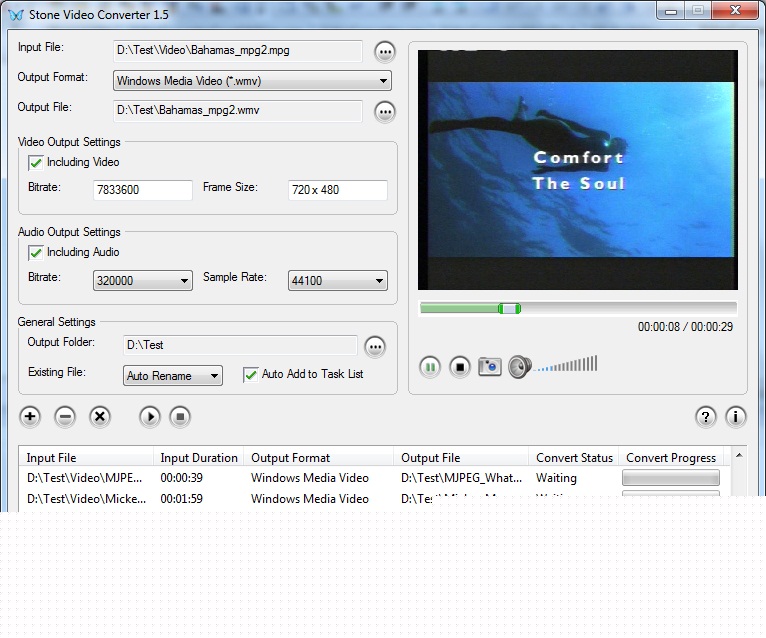Click the 00:00:08 / 00:00:29 time display
766x638 pixels.
pyautogui.click(x=685, y=327)
